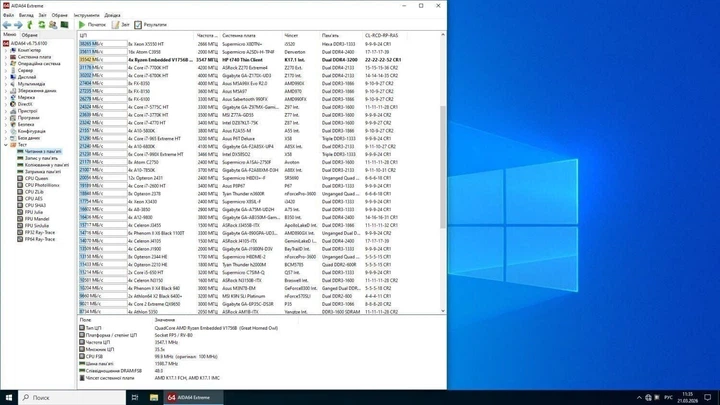This screenshot has height=405, width=720.
Task: Switch to the Меню sidebar tab
Action: tap(9, 35)
